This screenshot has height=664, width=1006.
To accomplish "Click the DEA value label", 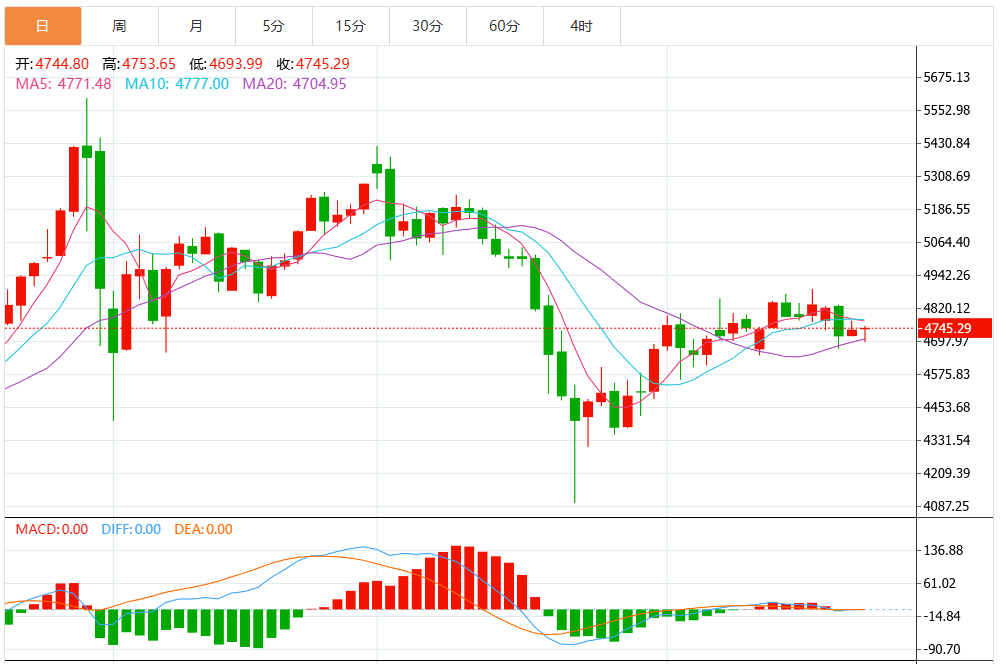I will 203,529.
